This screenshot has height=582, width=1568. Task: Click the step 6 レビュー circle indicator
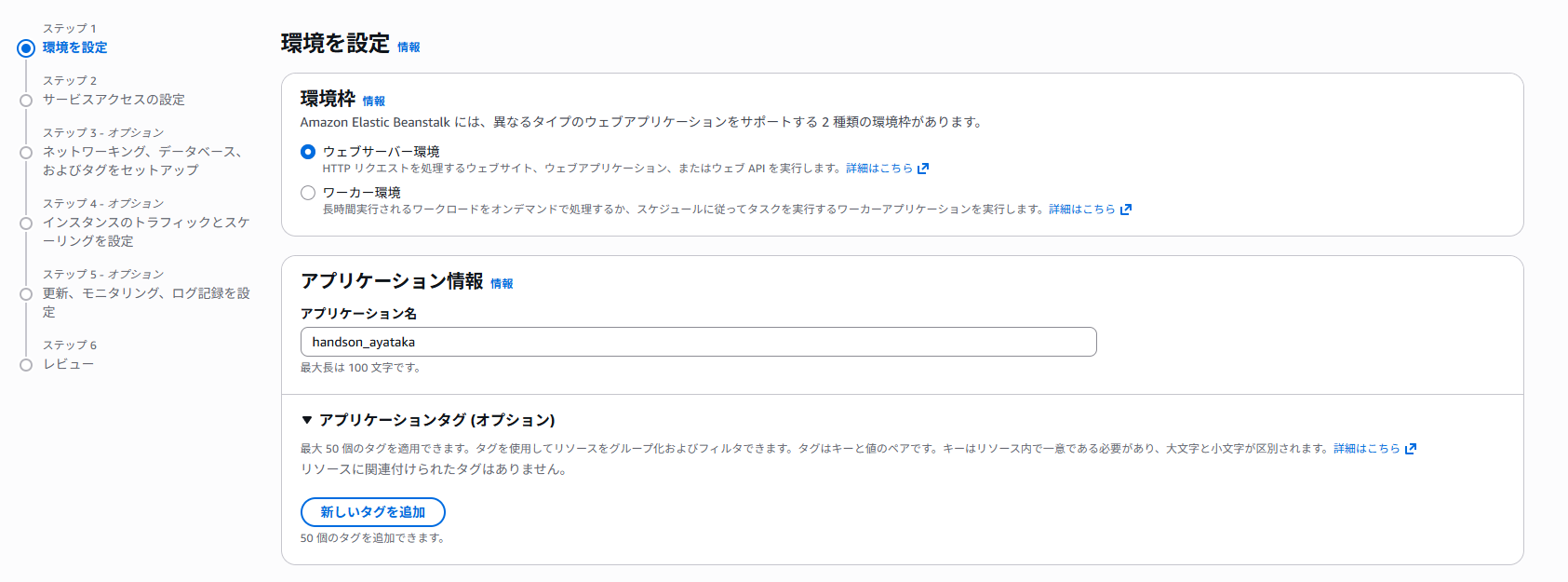[26, 365]
